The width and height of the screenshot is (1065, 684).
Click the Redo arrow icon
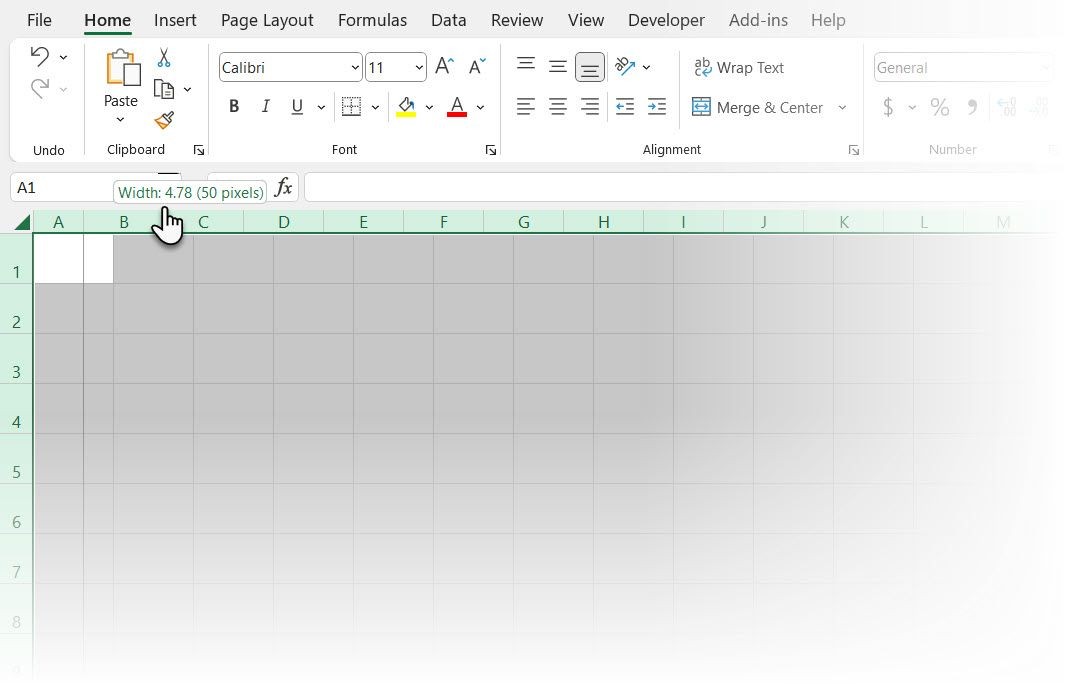click(39, 88)
